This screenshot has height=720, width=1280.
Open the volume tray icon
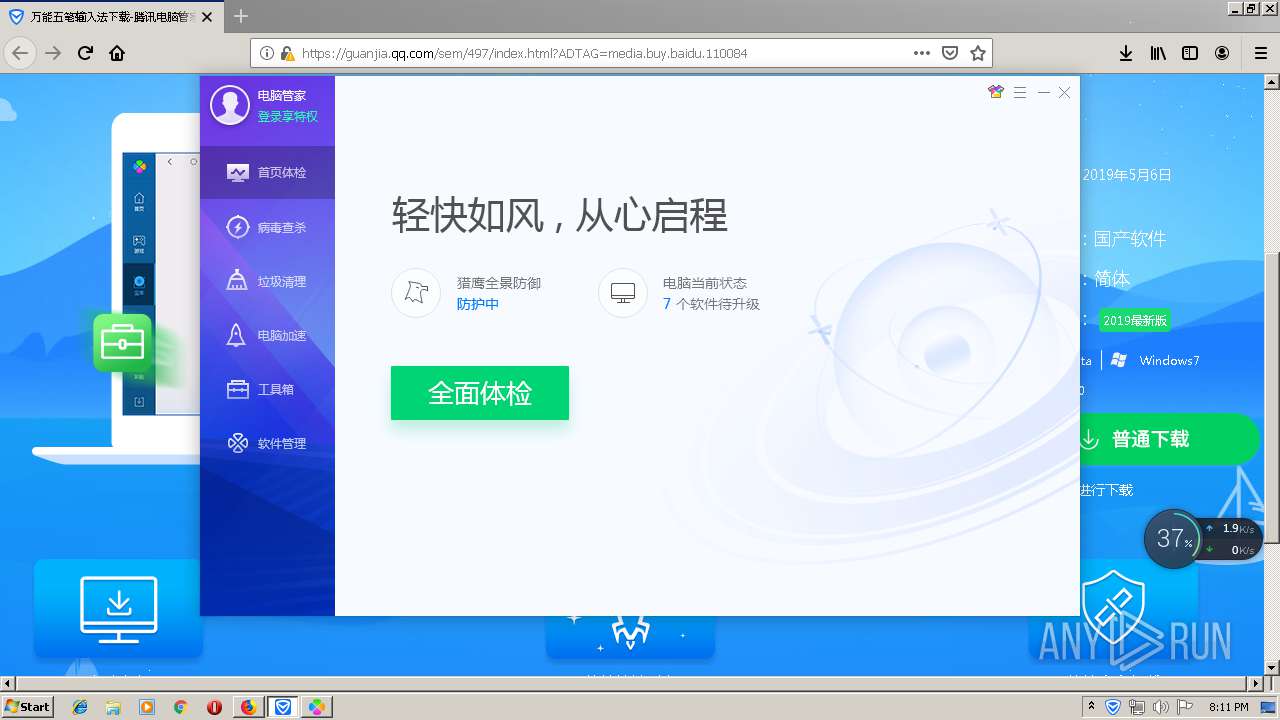tap(1160, 707)
